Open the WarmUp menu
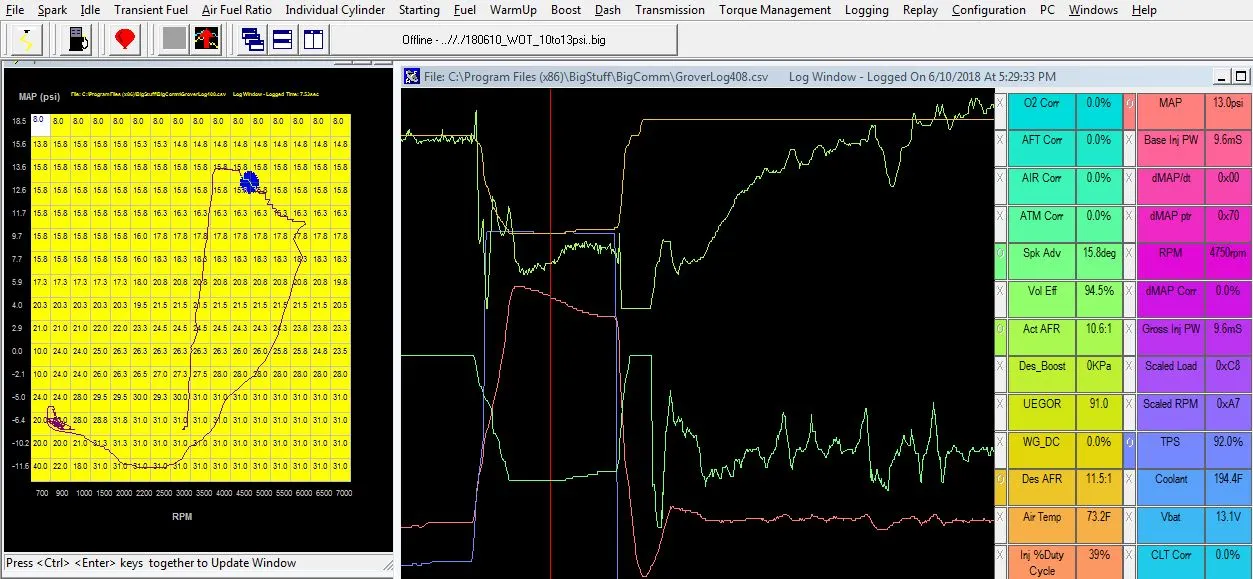1253x579 pixels. pos(513,10)
